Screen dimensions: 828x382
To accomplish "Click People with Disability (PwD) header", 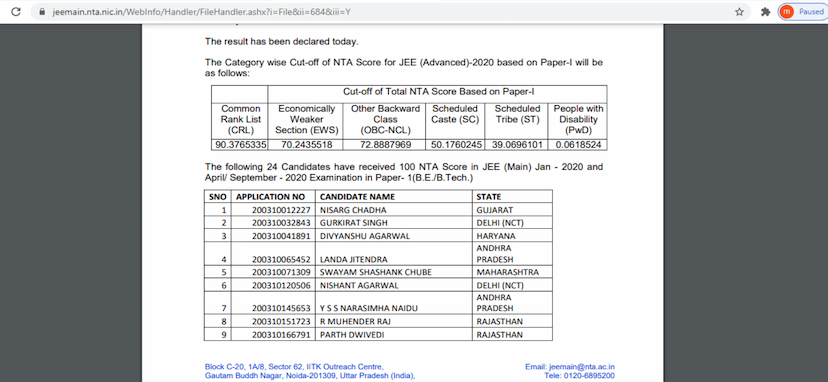I will [578, 119].
